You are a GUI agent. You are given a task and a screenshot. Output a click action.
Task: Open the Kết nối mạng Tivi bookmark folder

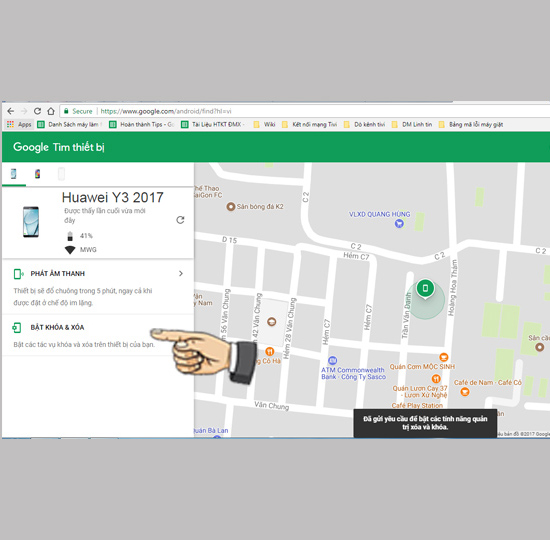tap(310, 125)
